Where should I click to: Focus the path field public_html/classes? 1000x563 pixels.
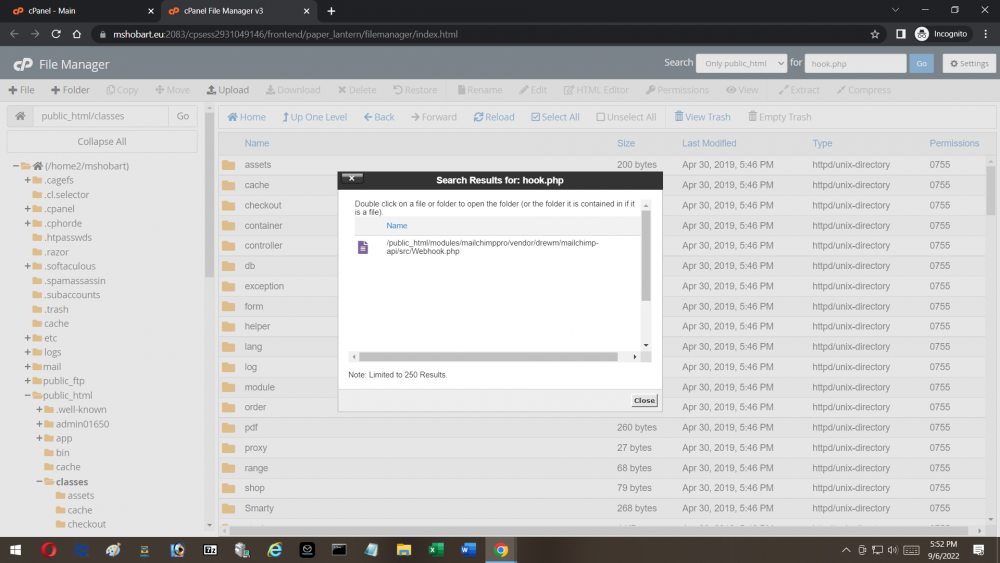[101, 116]
